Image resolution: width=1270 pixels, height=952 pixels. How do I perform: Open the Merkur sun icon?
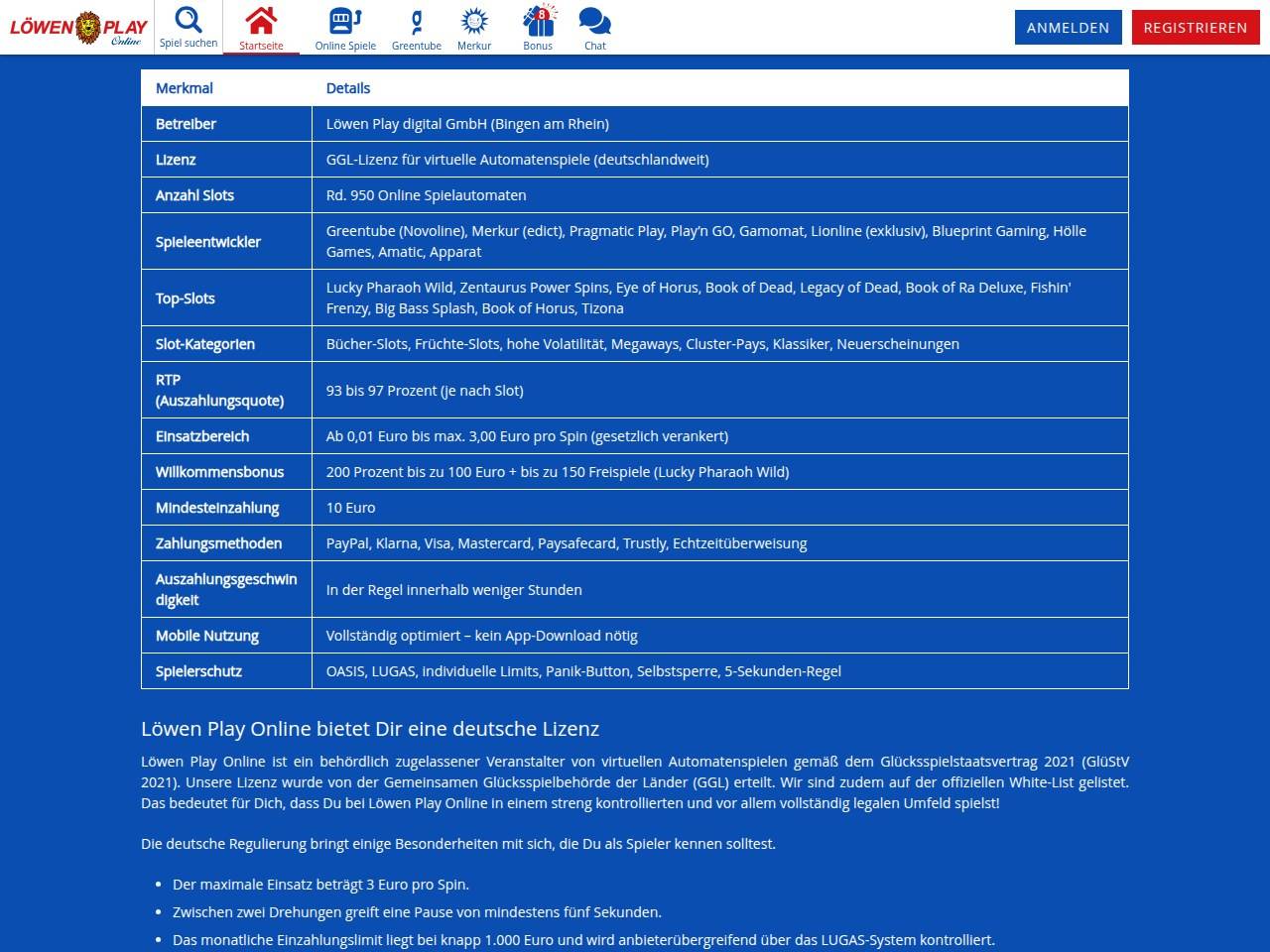click(x=474, y=20)
